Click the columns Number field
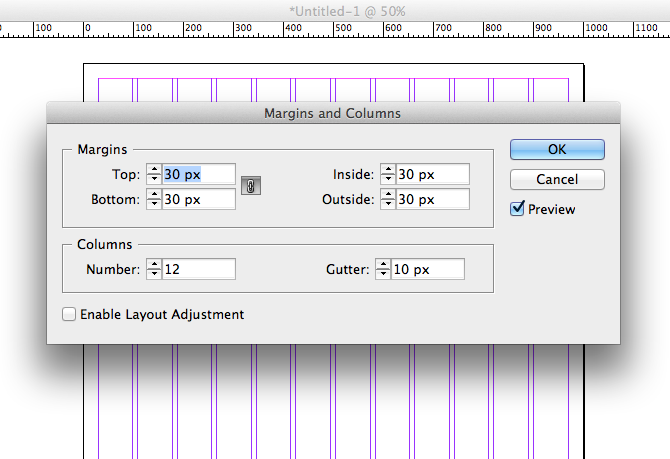 199,268
